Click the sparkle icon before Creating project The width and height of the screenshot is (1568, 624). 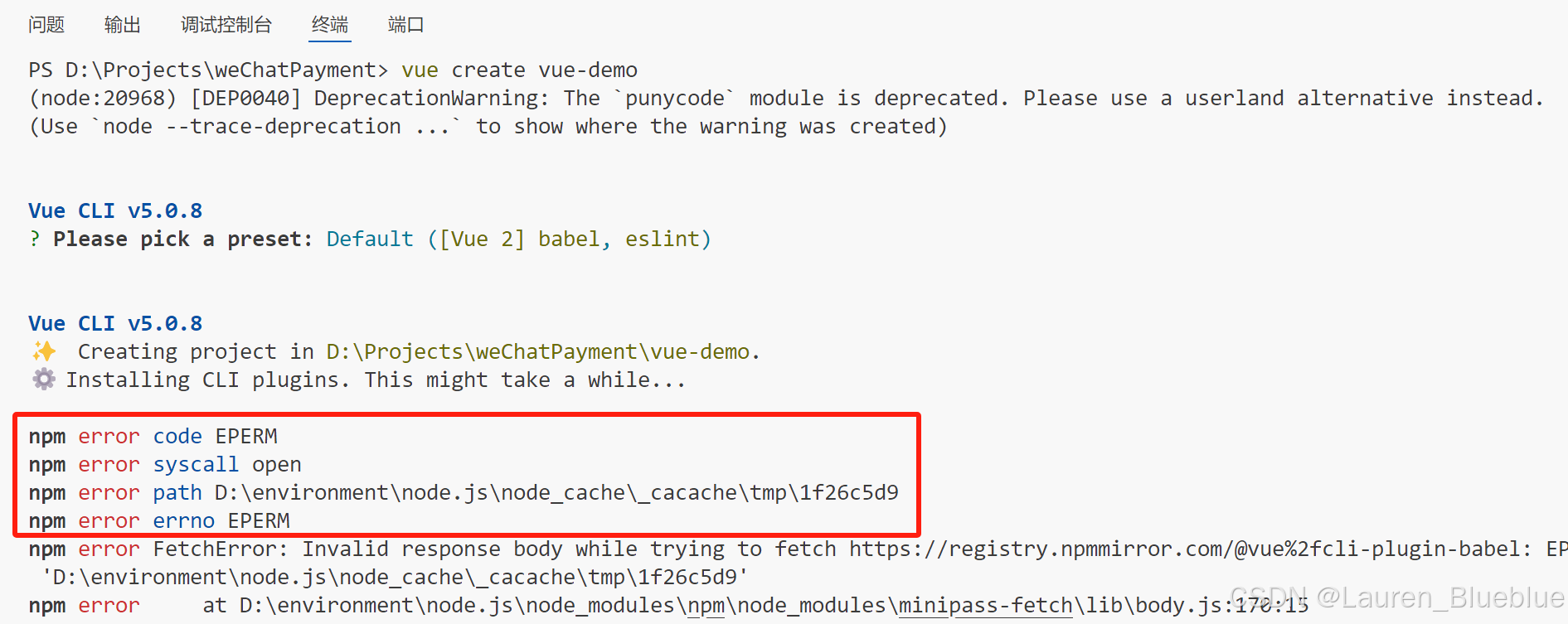[x=44, y=351]
